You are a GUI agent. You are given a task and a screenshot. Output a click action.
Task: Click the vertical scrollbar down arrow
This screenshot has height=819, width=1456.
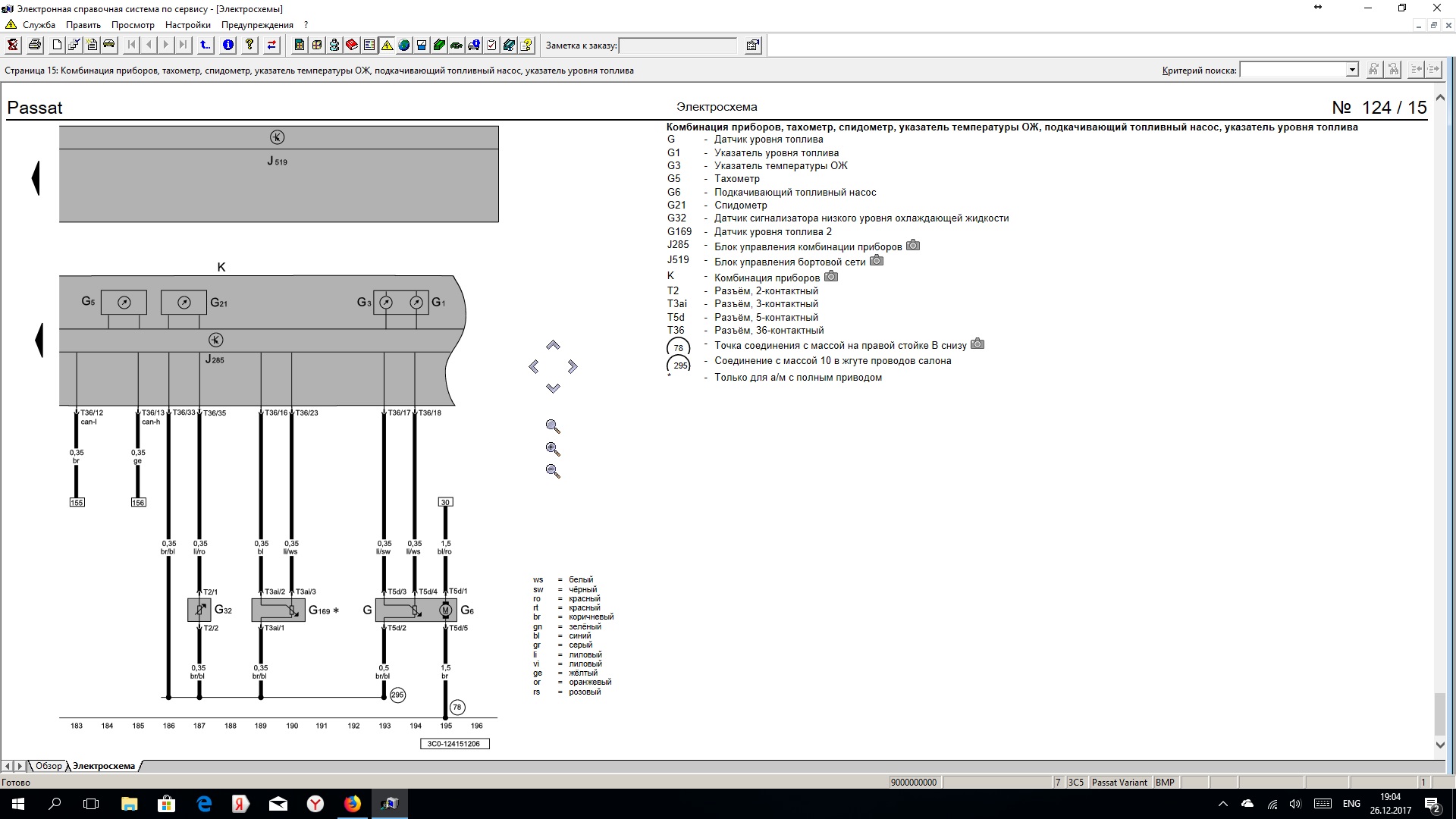point(1440,745)
